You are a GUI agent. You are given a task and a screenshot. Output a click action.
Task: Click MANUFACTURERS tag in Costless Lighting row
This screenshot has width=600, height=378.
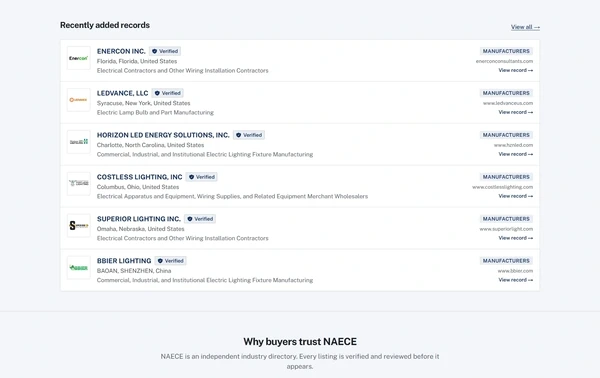[x=506, y=177]
